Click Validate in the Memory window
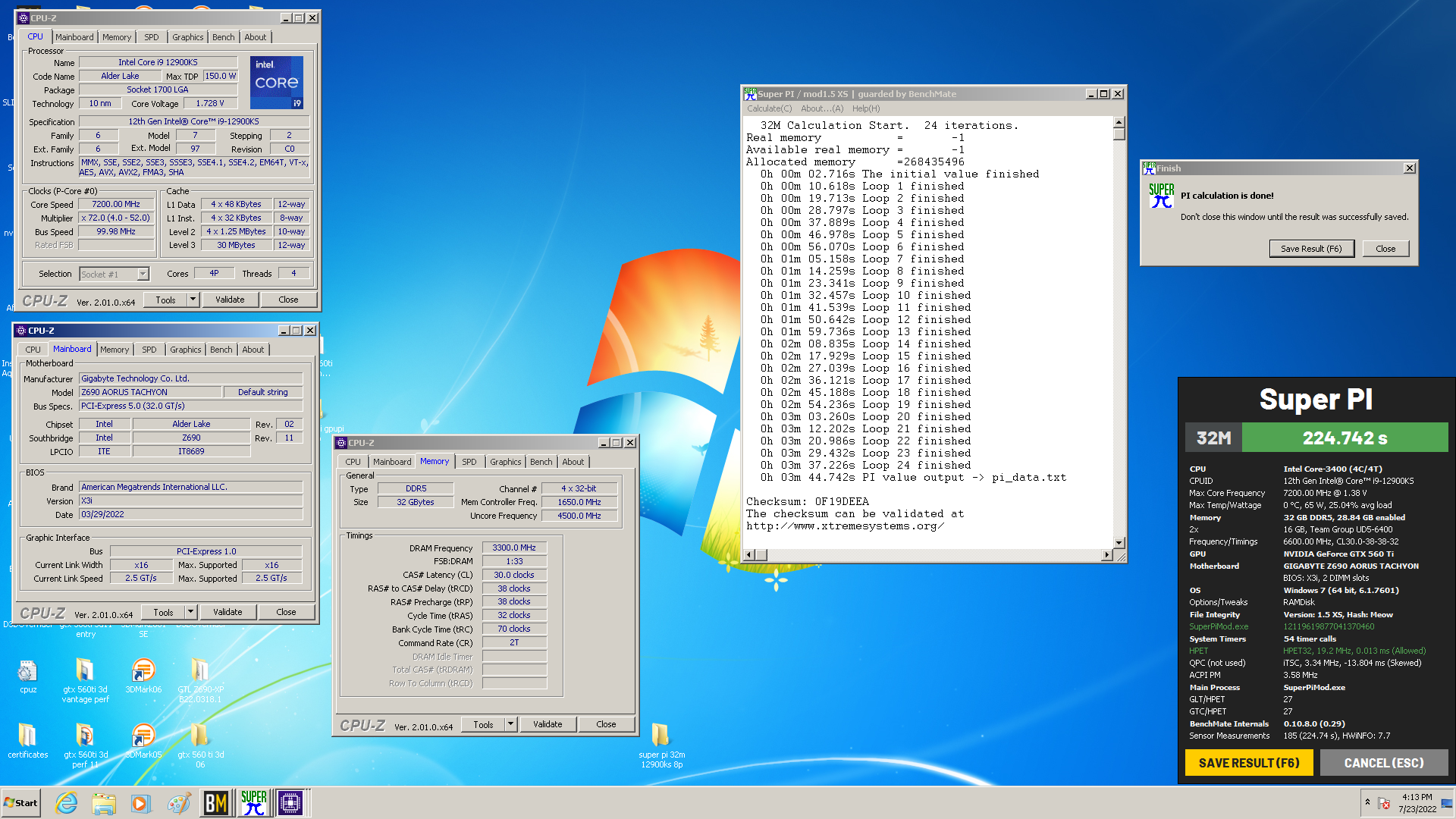 coord(548,724)
